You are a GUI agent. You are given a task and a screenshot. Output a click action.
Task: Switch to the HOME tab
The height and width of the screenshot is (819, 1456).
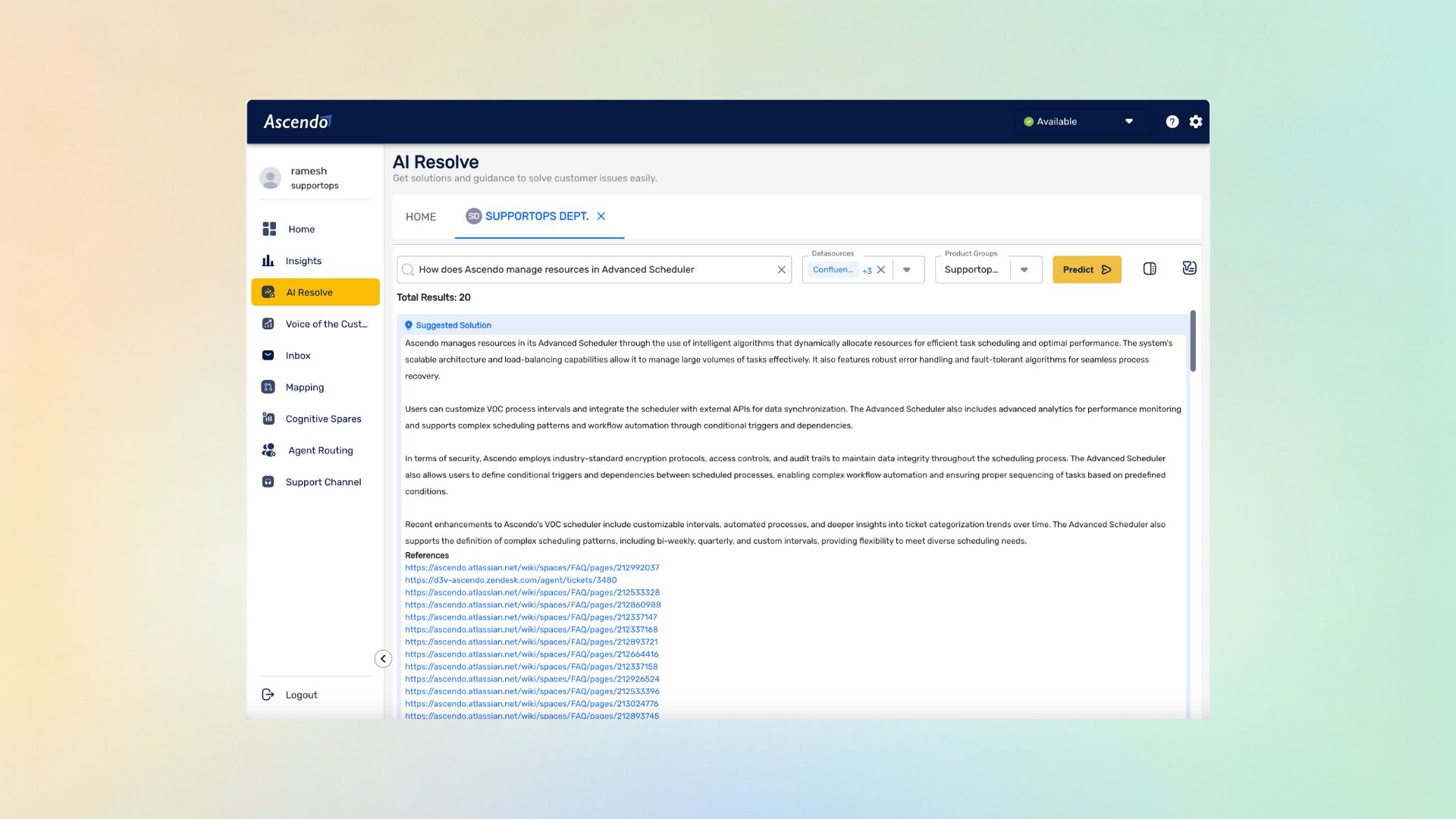[x=421, y=217]
